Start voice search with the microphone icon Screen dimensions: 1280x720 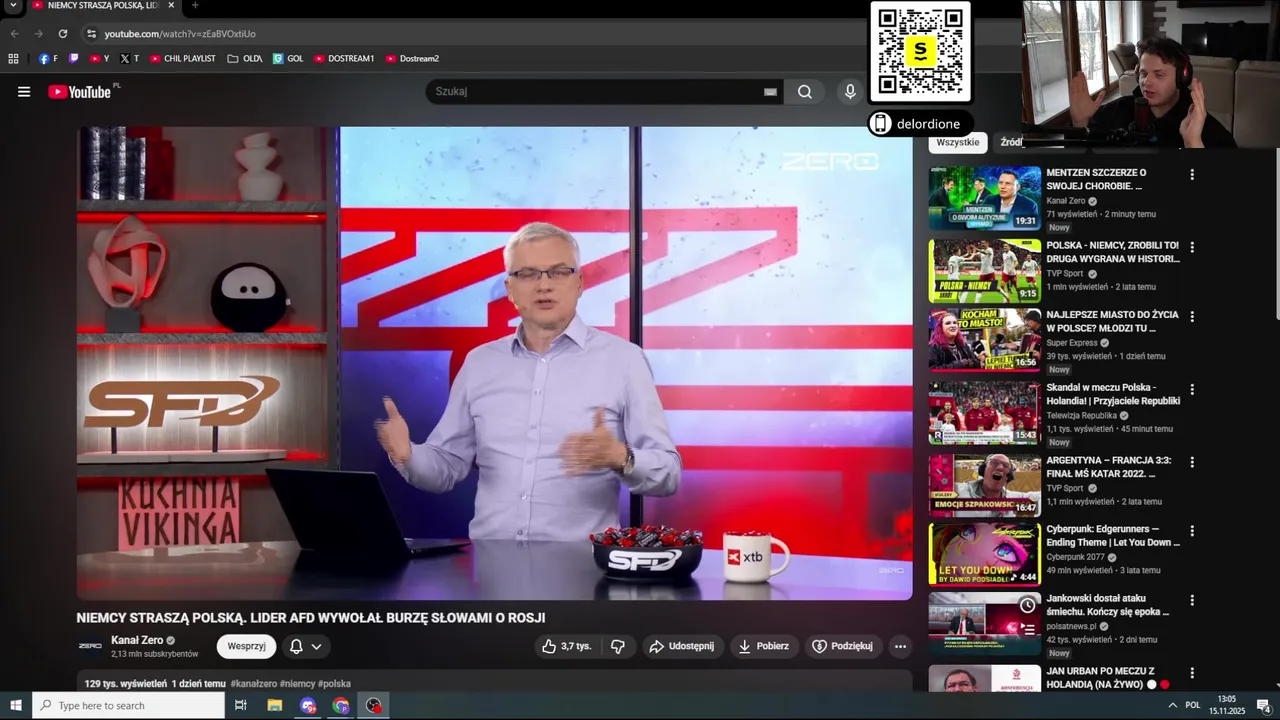click(850, 92)
